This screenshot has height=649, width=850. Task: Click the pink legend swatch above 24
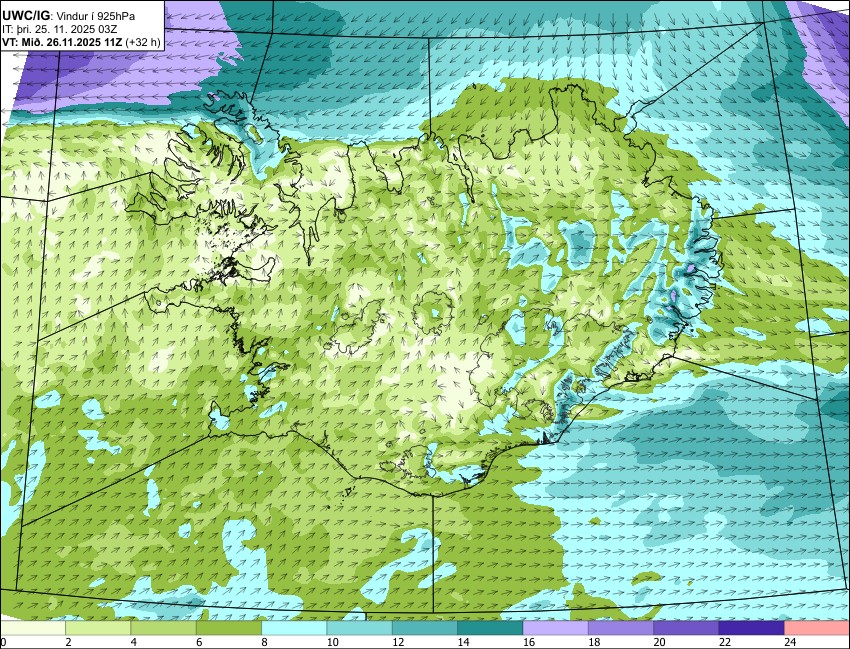pos(817,628)
